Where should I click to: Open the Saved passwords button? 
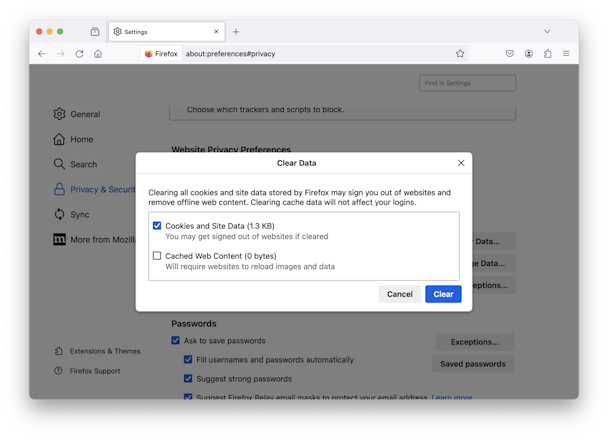473,364
